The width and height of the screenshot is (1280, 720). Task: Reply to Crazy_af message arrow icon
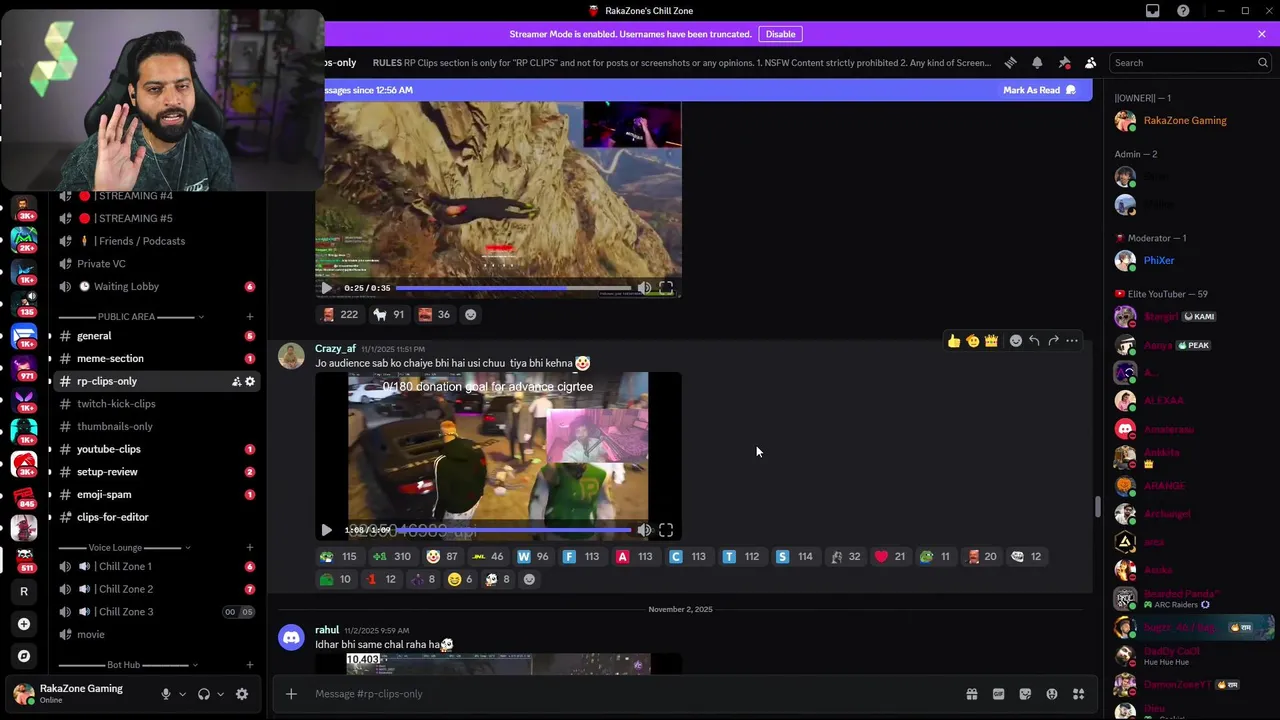pyautogui.click(x=1034, y=341)
